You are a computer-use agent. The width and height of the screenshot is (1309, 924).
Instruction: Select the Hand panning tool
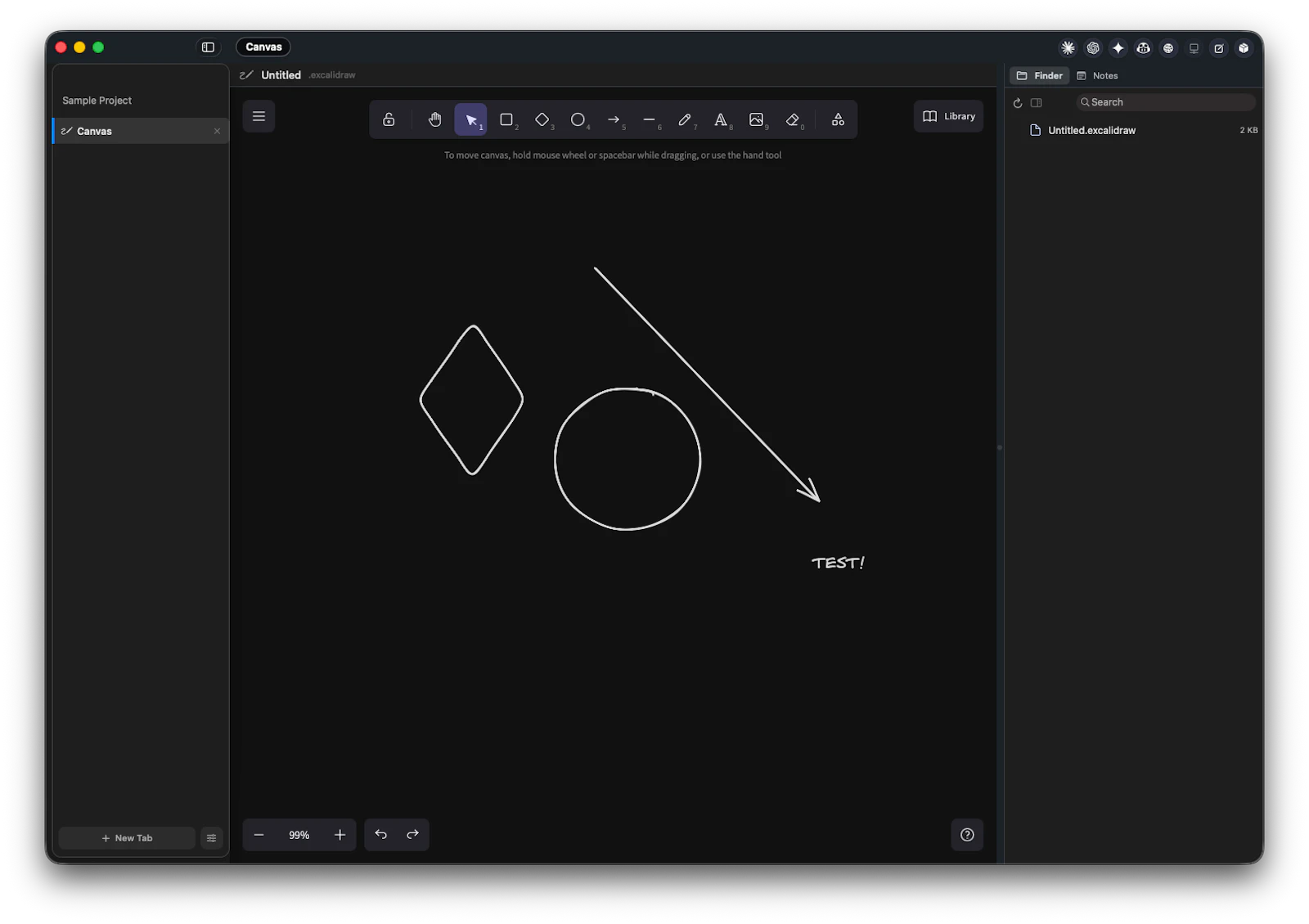pyautogui.click(x=434, y=119)
